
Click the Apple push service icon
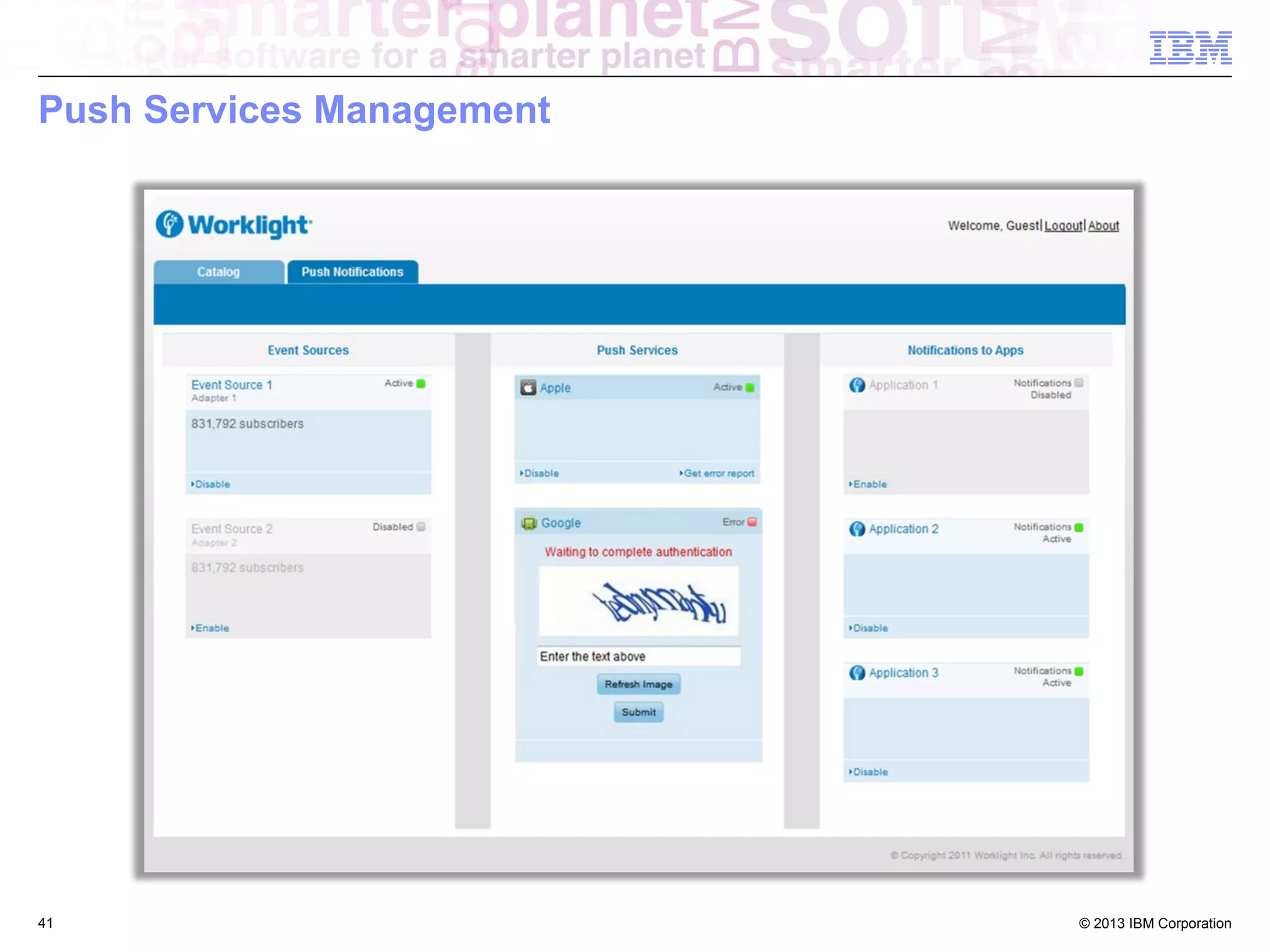click(x=528, y=387)
